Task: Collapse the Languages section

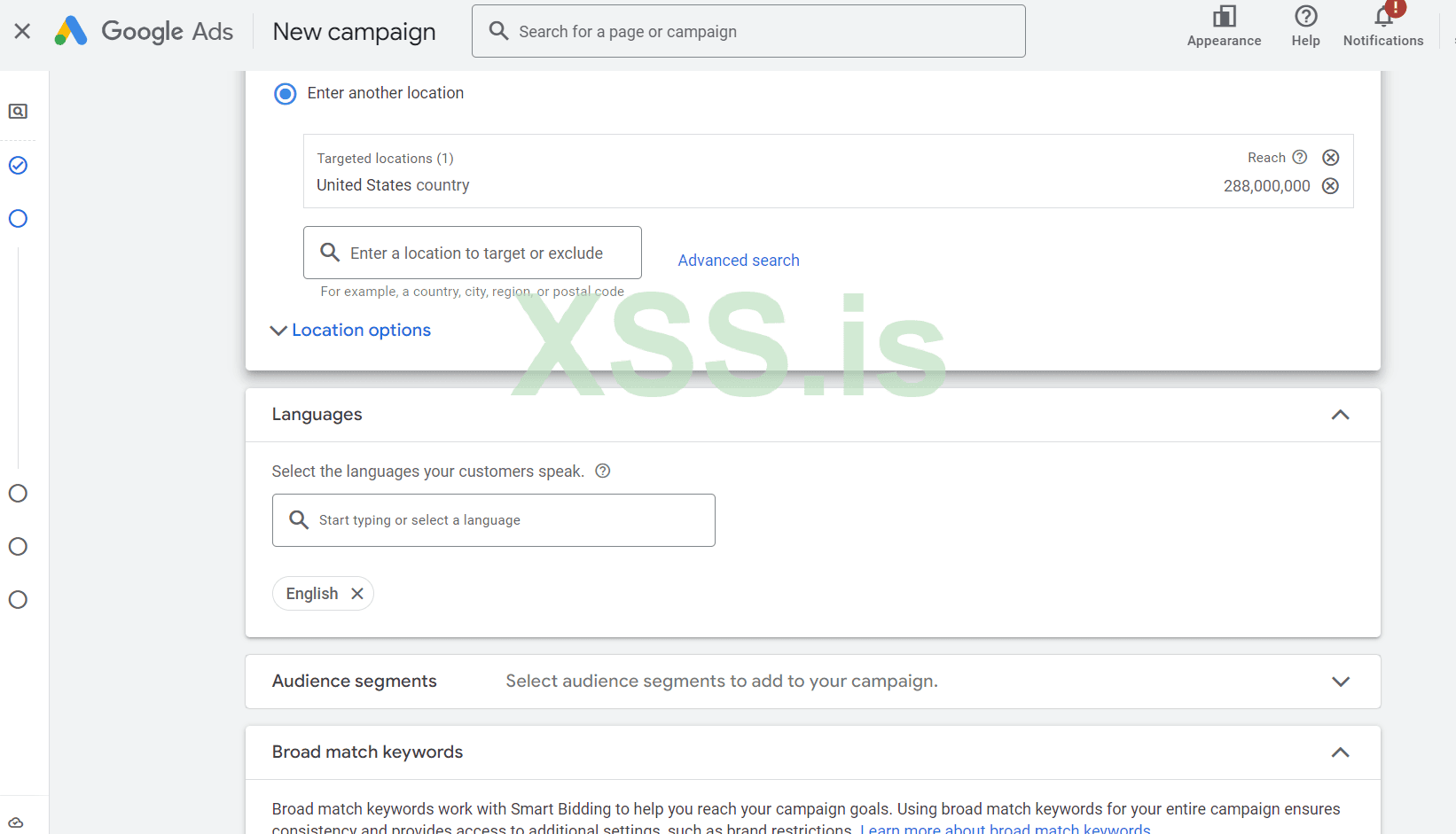Action: tap(1340, 415)
